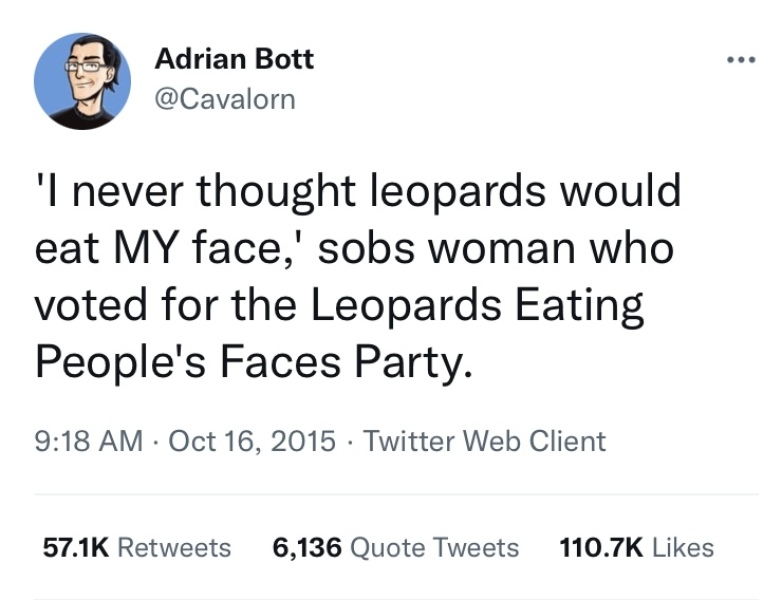Click the 110.7K like count number

(x=600, y=548)
